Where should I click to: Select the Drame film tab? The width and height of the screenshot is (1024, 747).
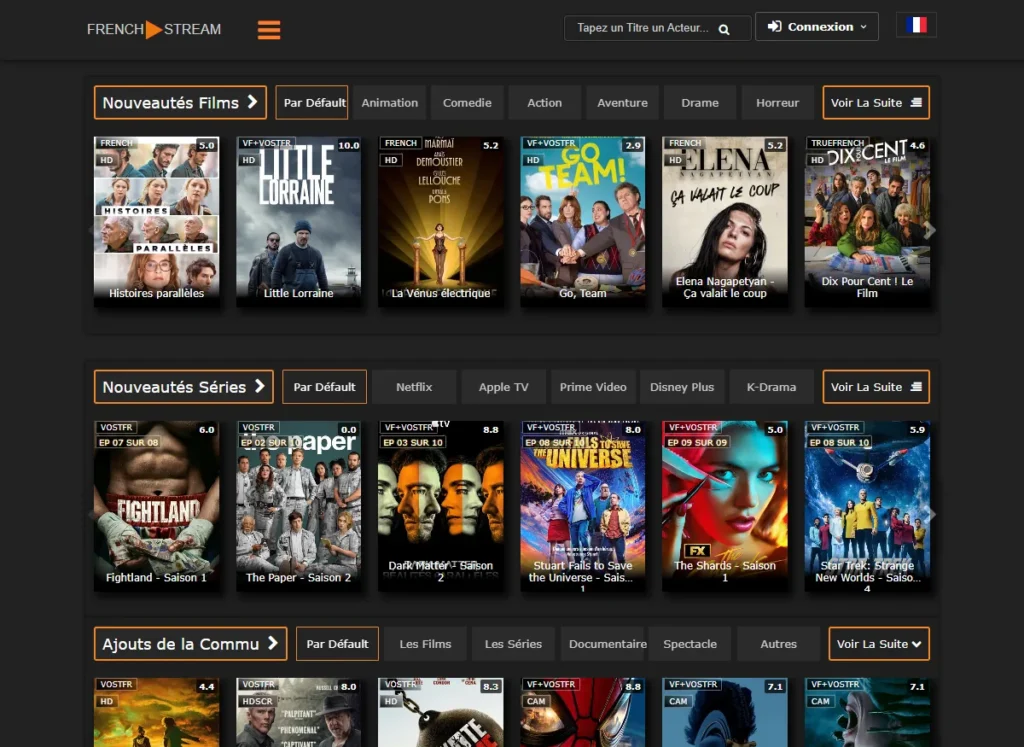[700, 103]
